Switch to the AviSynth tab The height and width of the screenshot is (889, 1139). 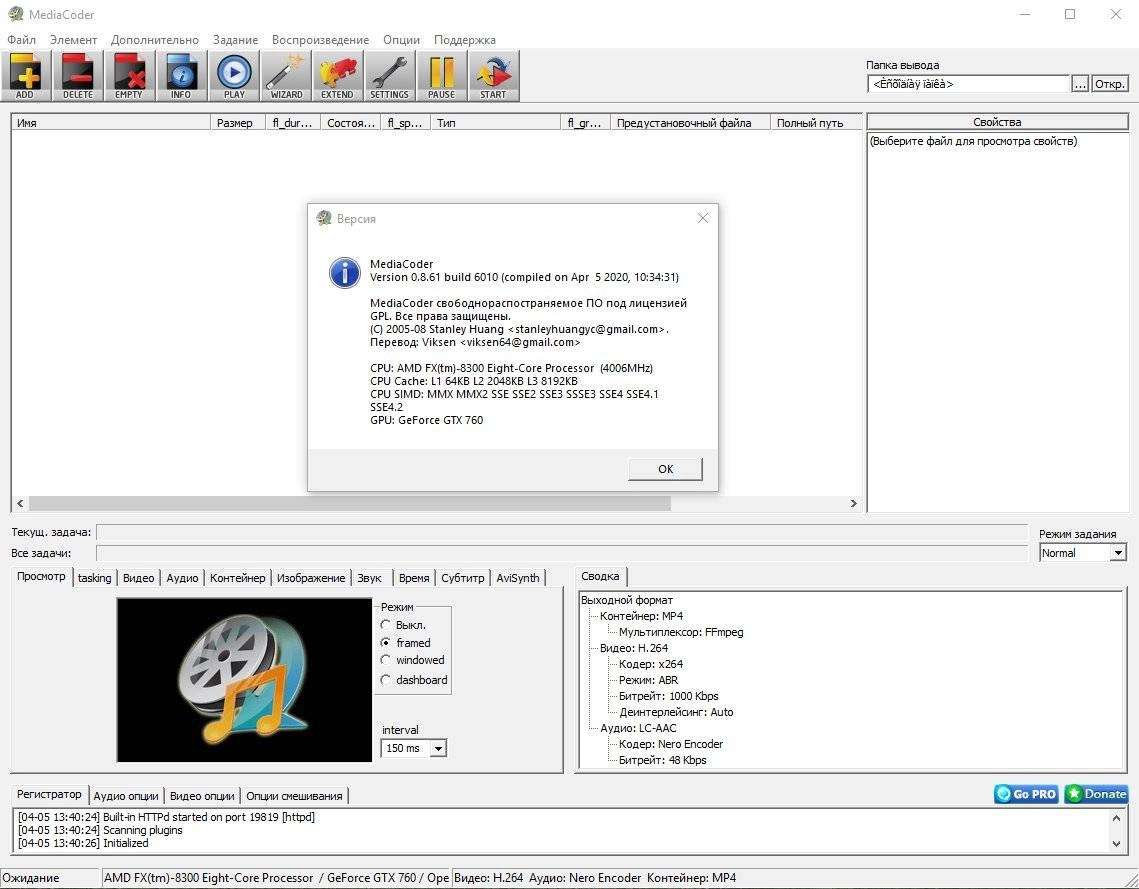(x=518, y=578)
